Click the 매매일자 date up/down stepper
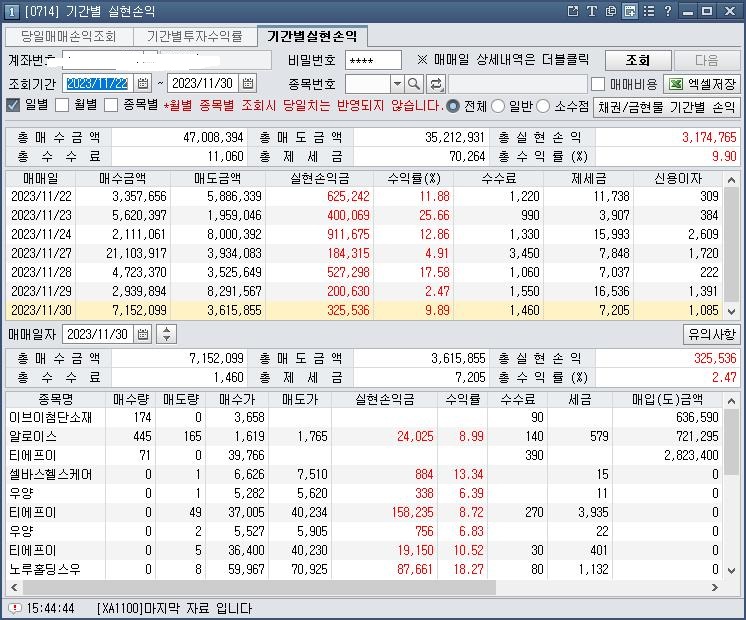Screen dimensions: 746x620 tap(167, 334)
